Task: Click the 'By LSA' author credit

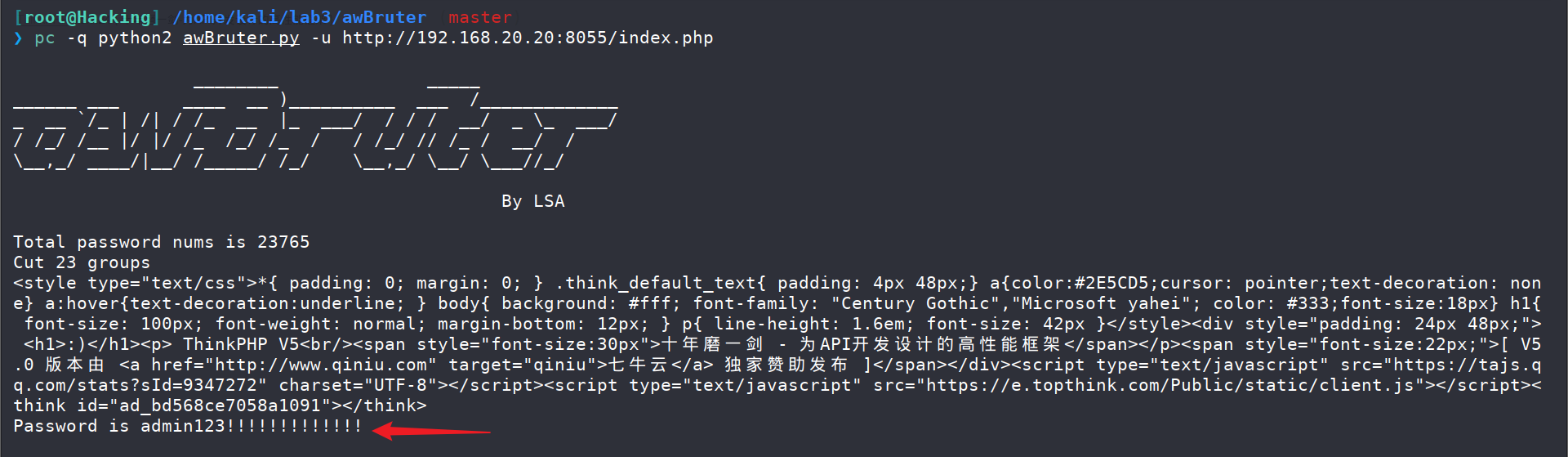Action: (x=532, y=201)
